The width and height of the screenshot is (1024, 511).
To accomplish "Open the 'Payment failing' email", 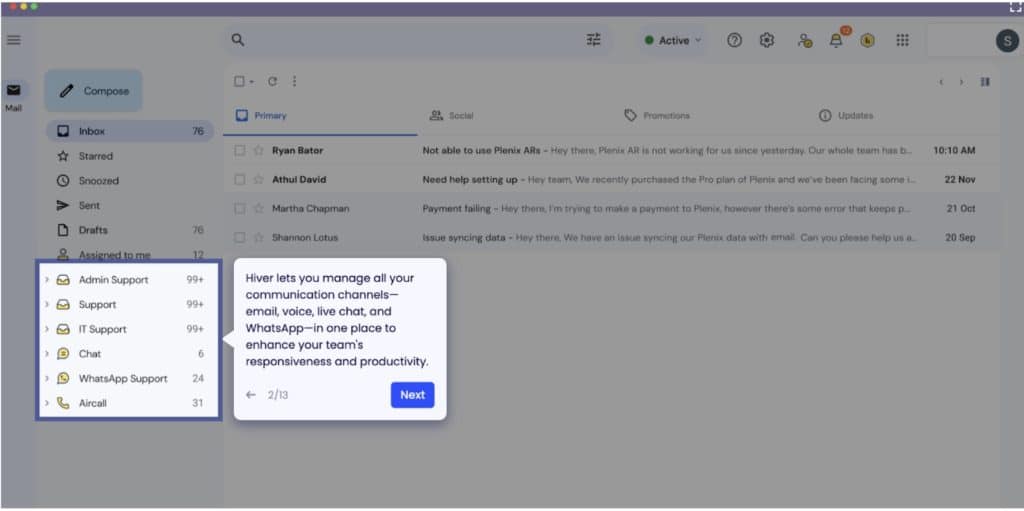I will [611, 208].
